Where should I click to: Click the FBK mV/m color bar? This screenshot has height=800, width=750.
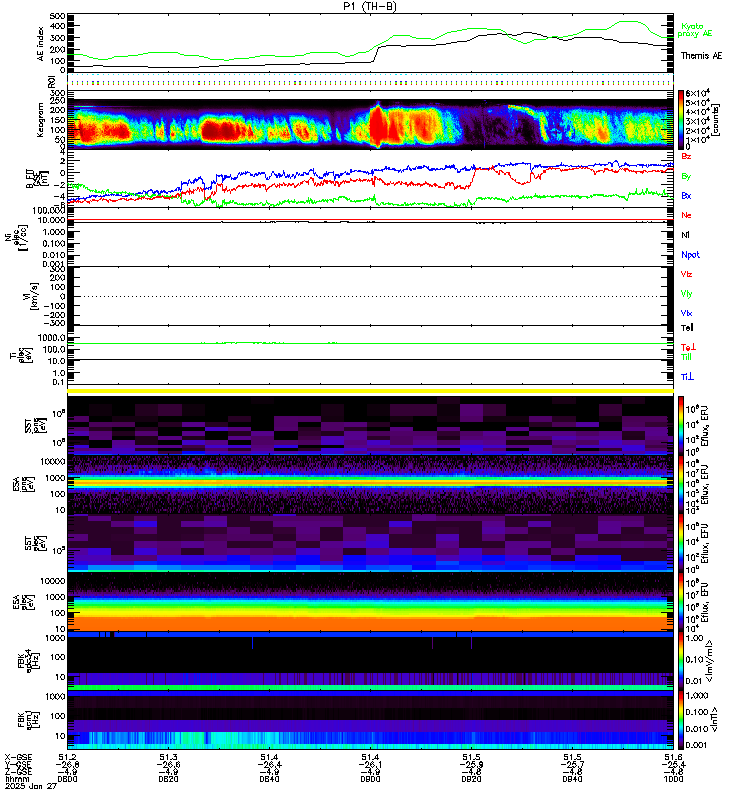coord(681,661)
